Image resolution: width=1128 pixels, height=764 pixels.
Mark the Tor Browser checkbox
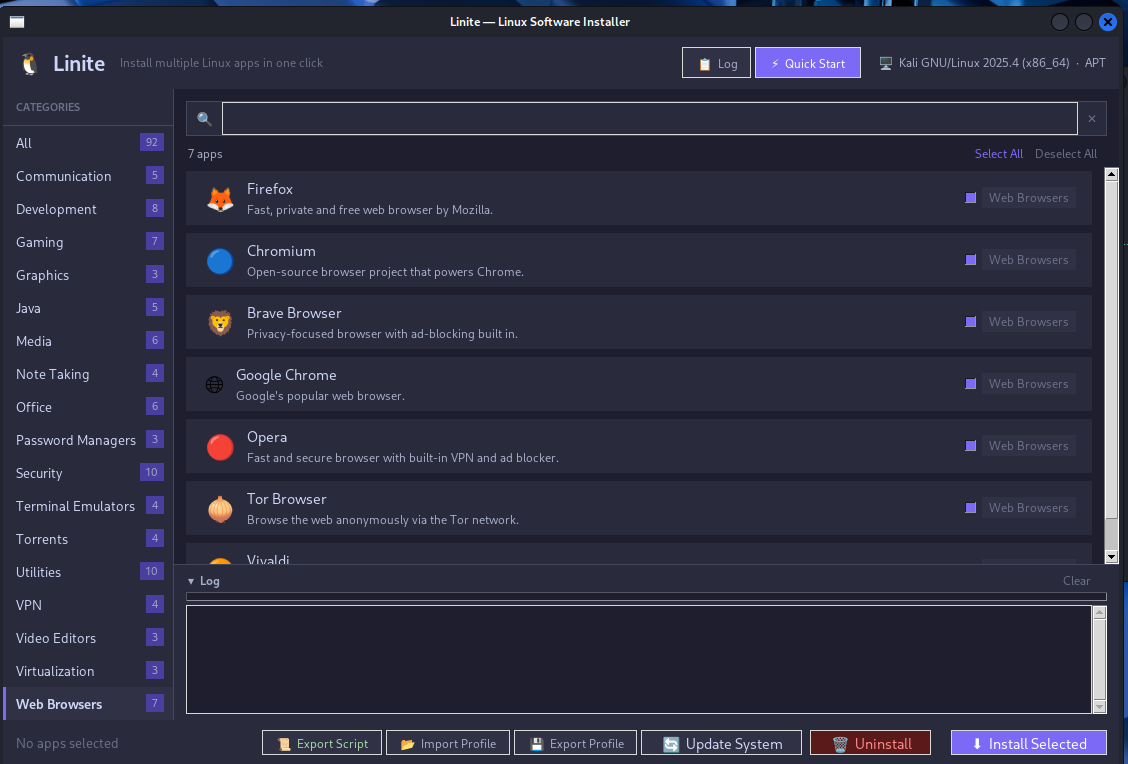(970, 507)
